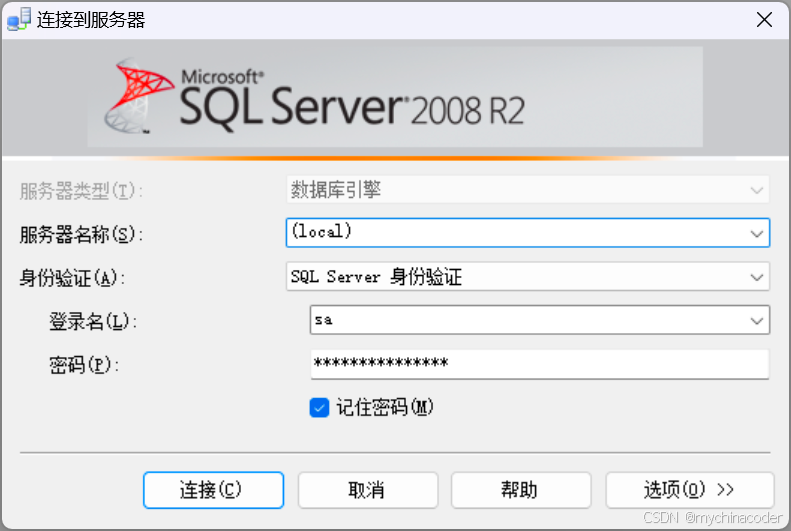Open the disabled 服务器类型 dropdown arrow

click(x=756, y=190)
